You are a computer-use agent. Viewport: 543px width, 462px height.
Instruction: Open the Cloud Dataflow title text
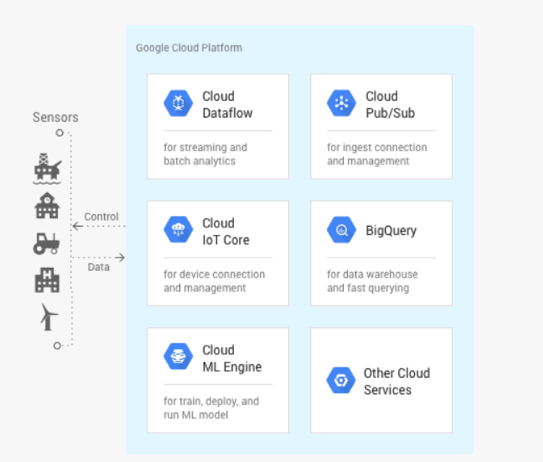tap(228, 105)
